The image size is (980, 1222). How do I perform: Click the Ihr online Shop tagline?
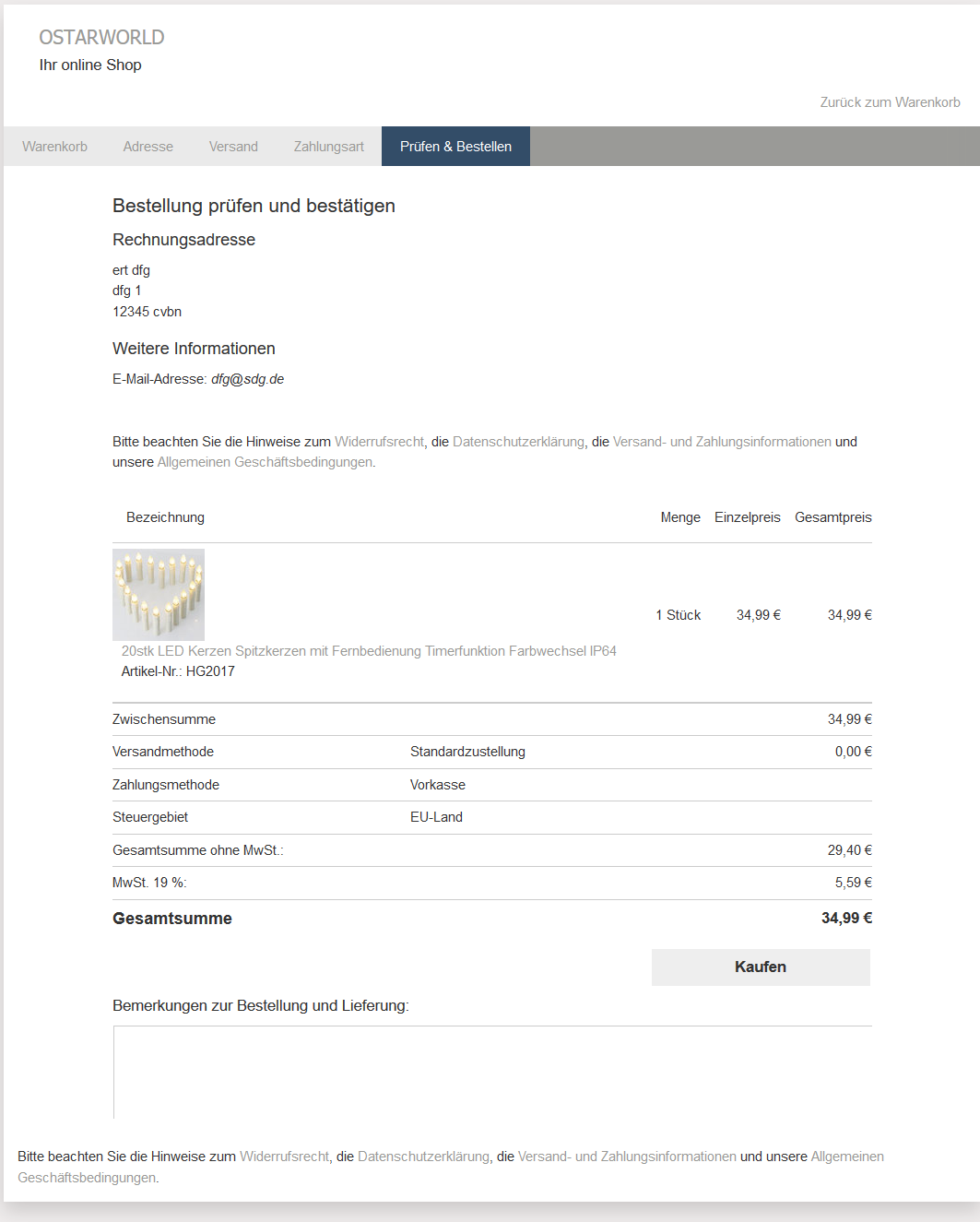click(90, 65)
